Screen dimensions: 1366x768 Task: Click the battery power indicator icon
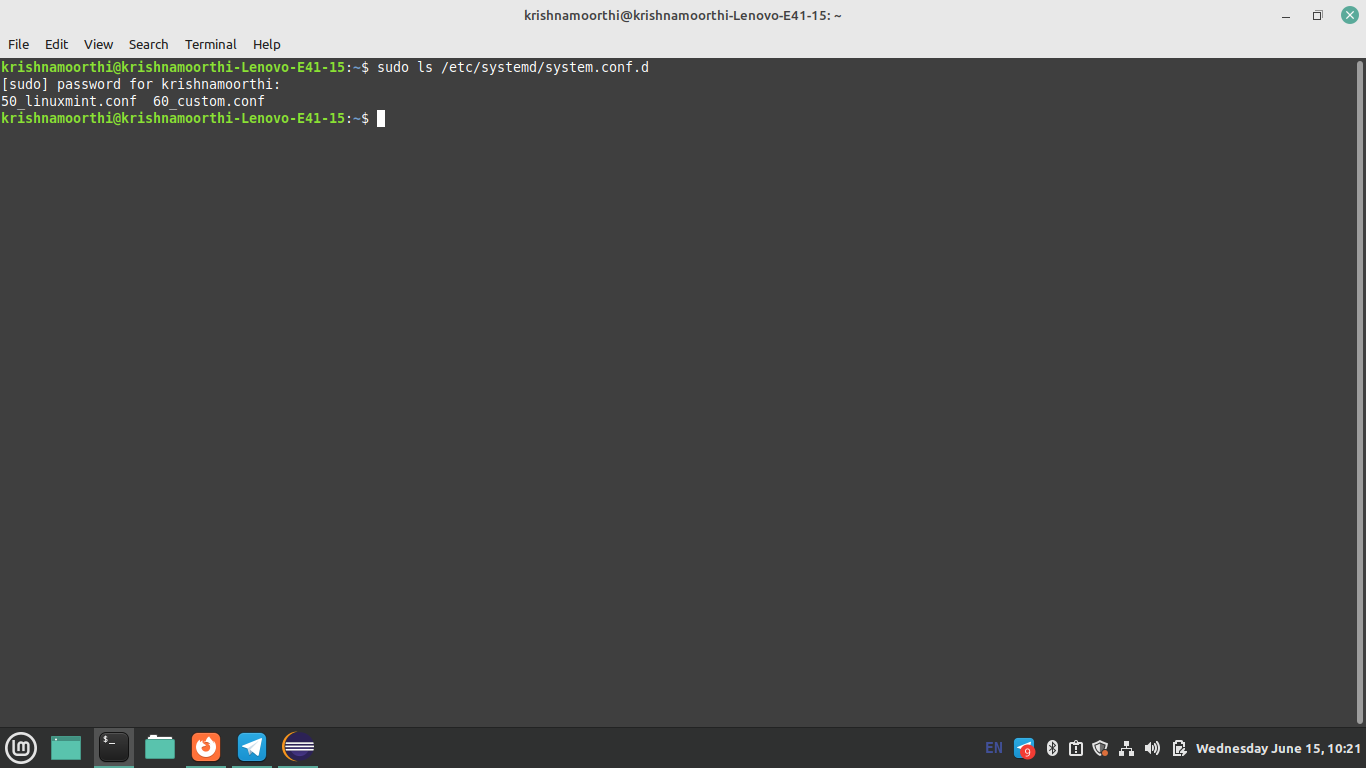coord(1179,748)
